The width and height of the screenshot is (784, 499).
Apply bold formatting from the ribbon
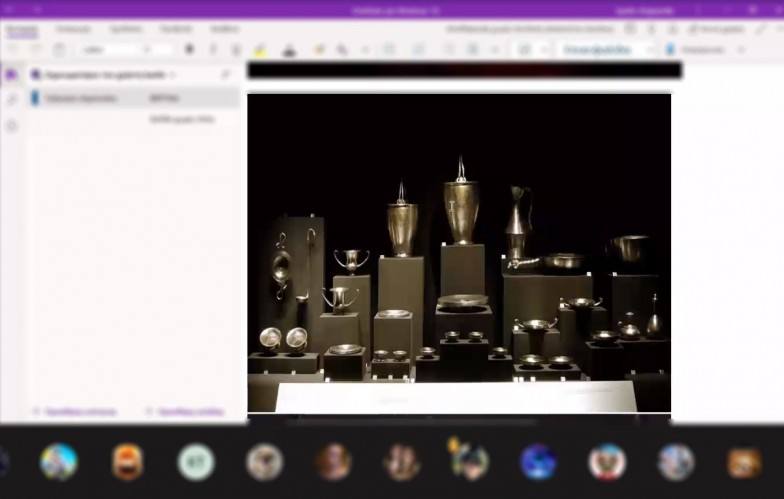pyautogui.click(x=189, y=49)
